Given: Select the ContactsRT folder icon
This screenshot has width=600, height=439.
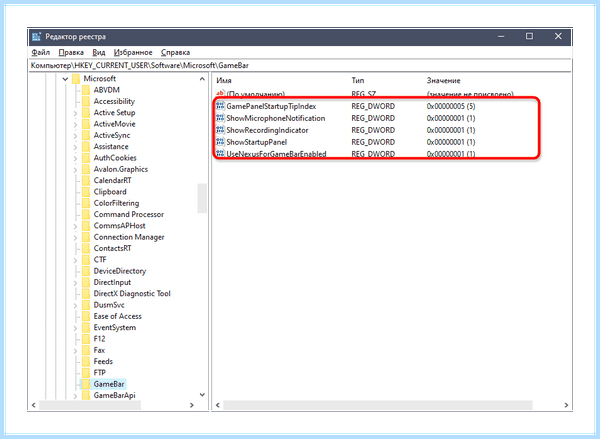Looking at the screenshot, I should coord(86,248).
